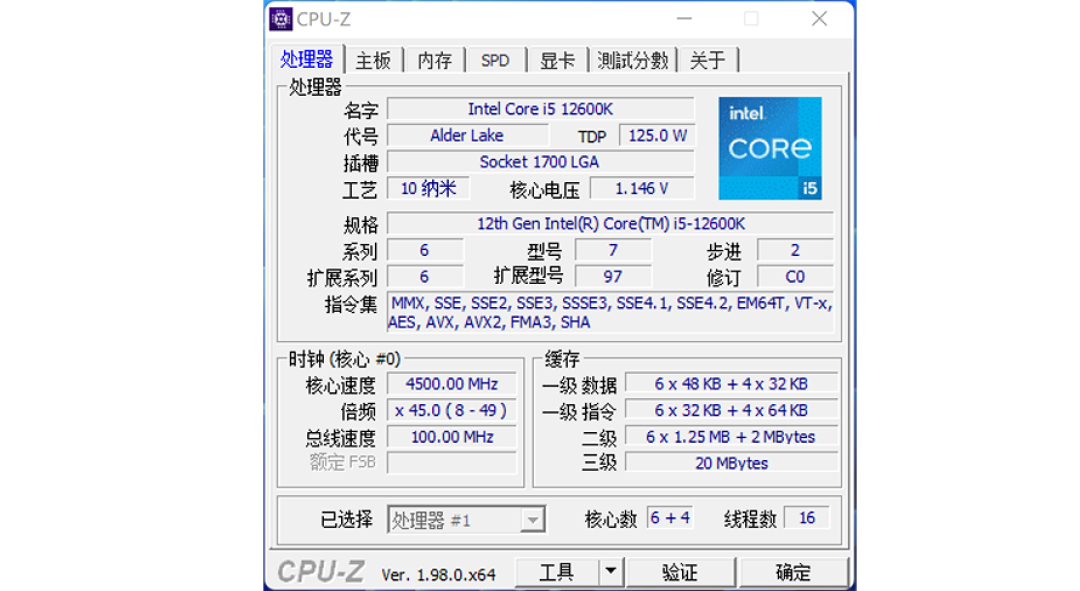Go to the 显卡 tab
This screenshot has height=591, width=1080.
[557, 61]
